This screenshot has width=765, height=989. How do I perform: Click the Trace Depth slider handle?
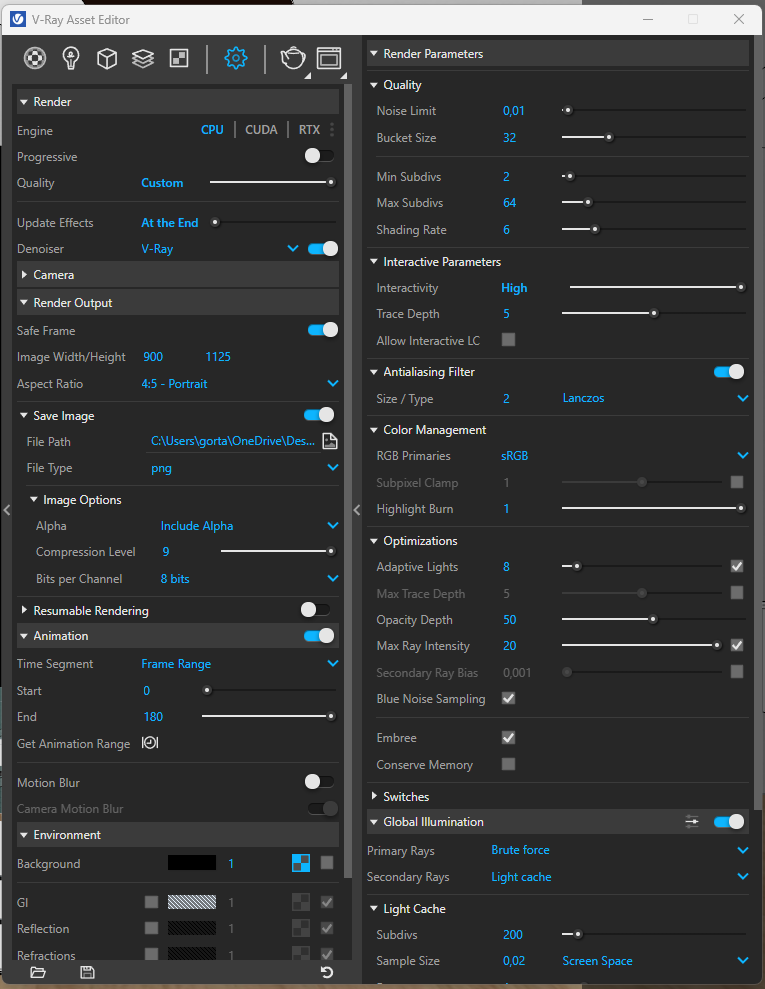point(654,313)
